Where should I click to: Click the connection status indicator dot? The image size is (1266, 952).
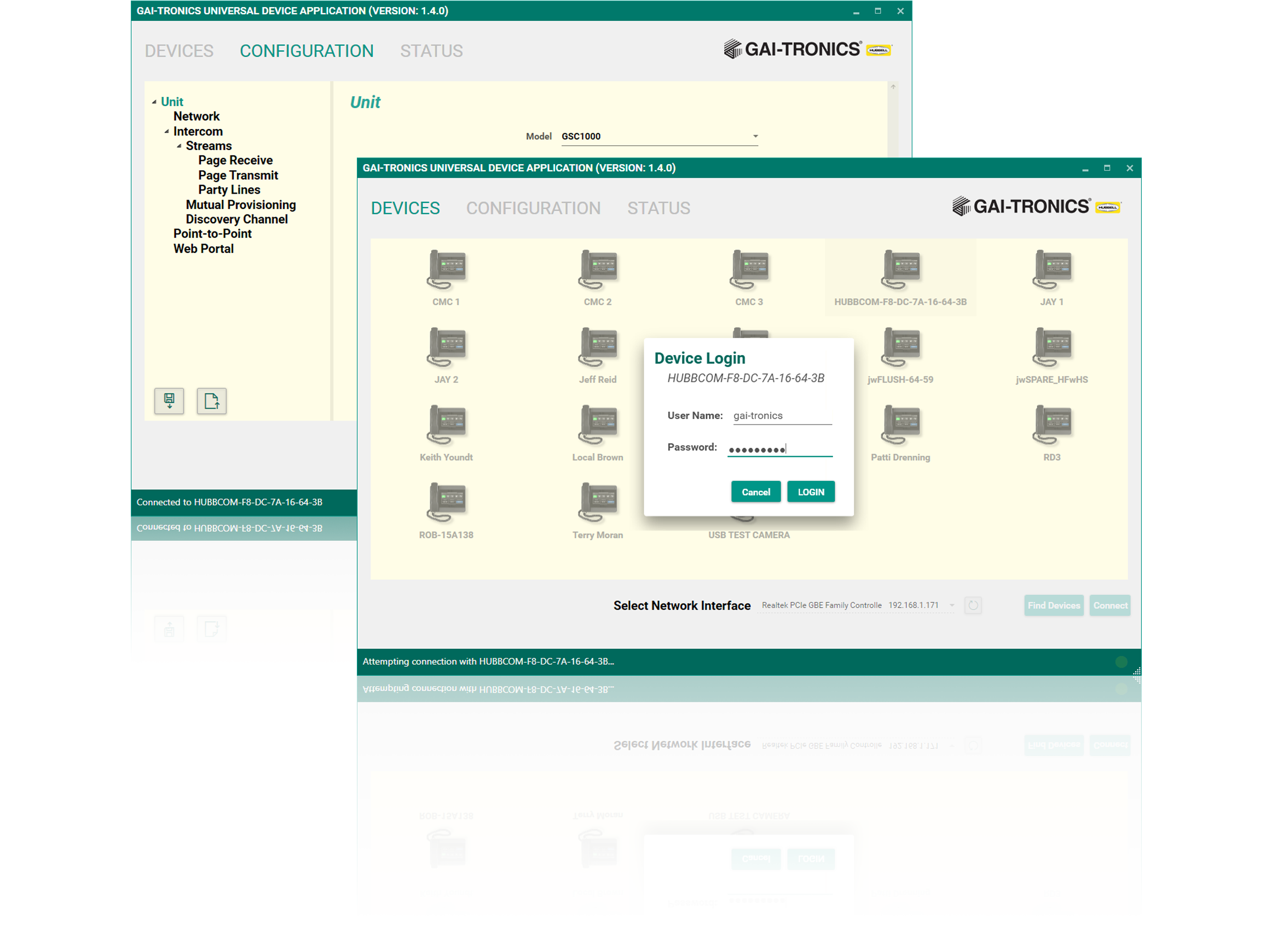[1121, 662]
